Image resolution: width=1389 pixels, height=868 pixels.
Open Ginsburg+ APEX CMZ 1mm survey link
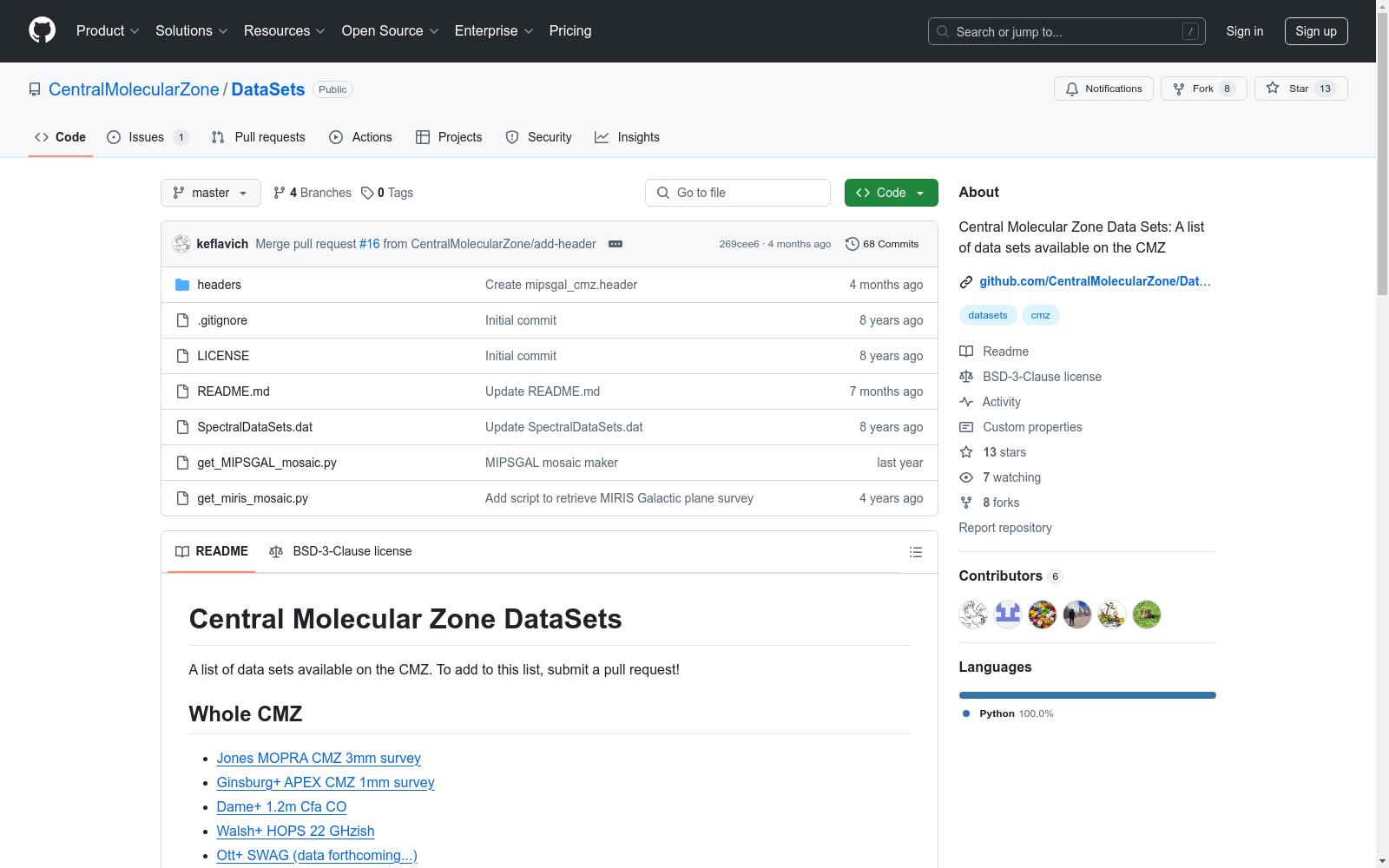click(x=326, y=782)
